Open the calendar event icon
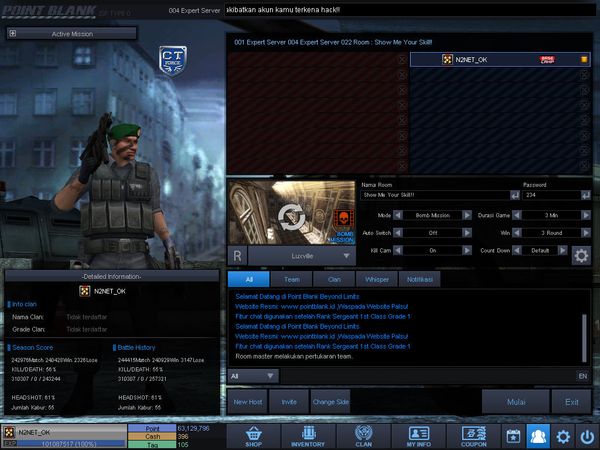 pos(513,436)
